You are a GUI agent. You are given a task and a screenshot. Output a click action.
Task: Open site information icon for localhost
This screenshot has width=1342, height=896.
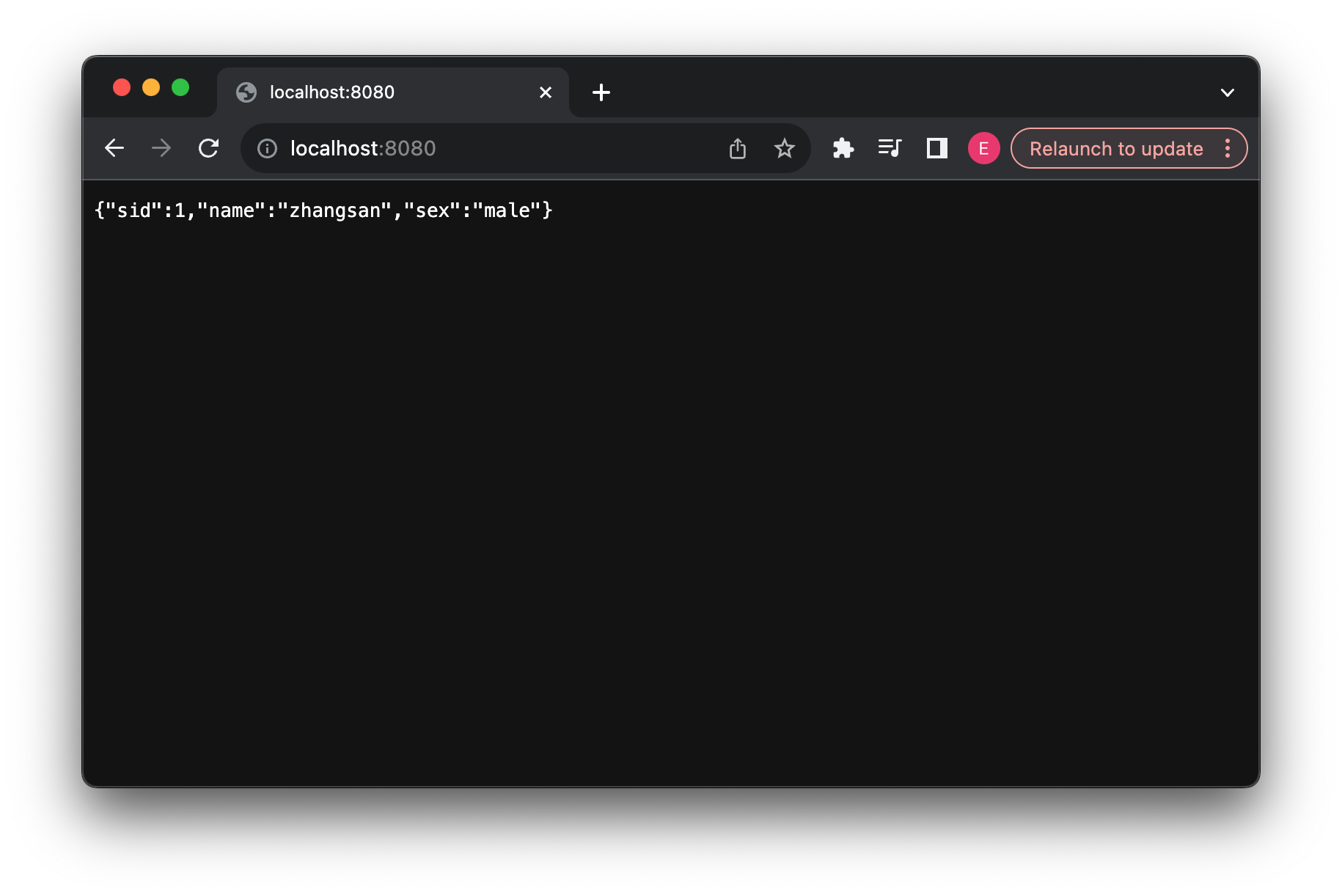[x=267, y=148]
